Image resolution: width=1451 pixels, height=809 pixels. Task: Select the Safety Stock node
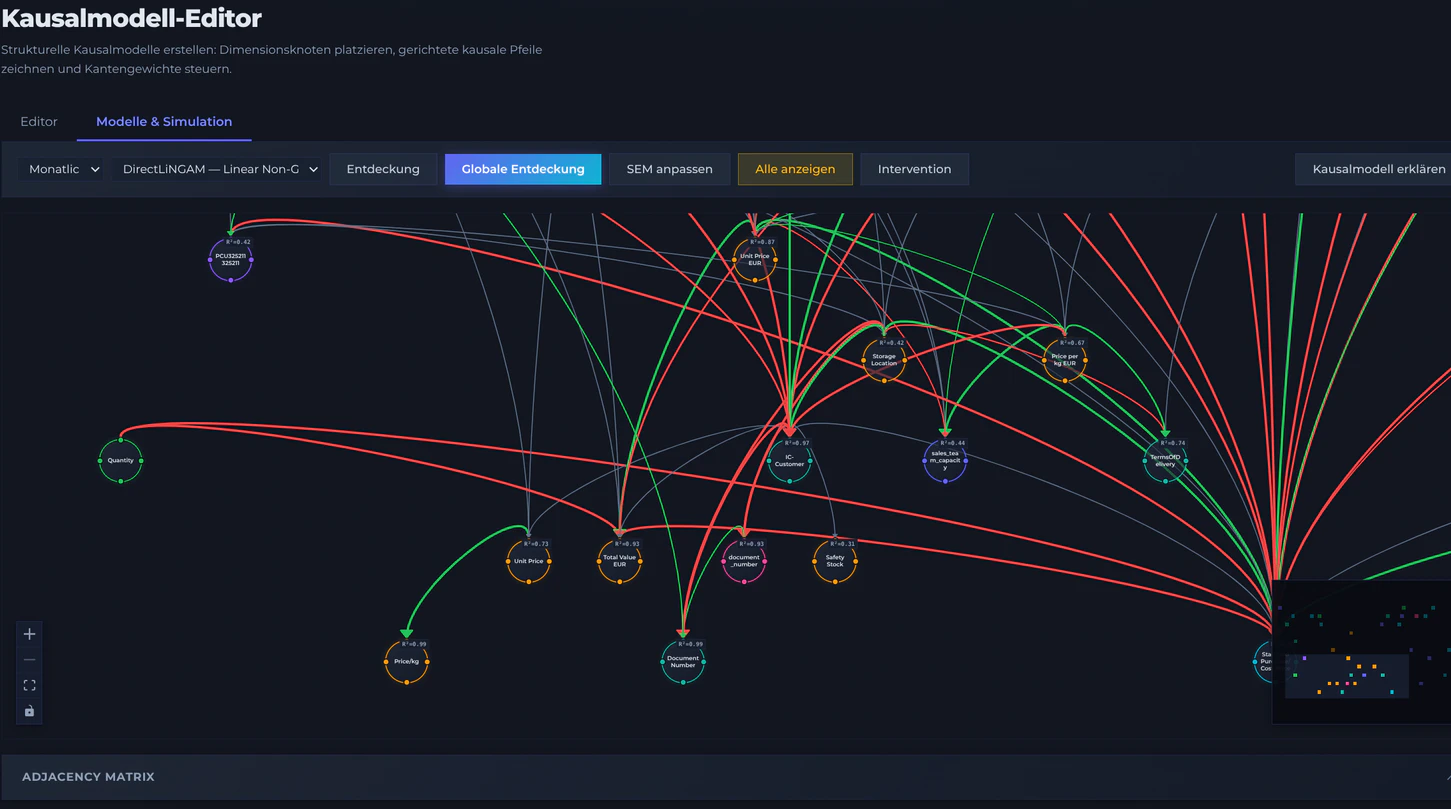coord(835,561)
